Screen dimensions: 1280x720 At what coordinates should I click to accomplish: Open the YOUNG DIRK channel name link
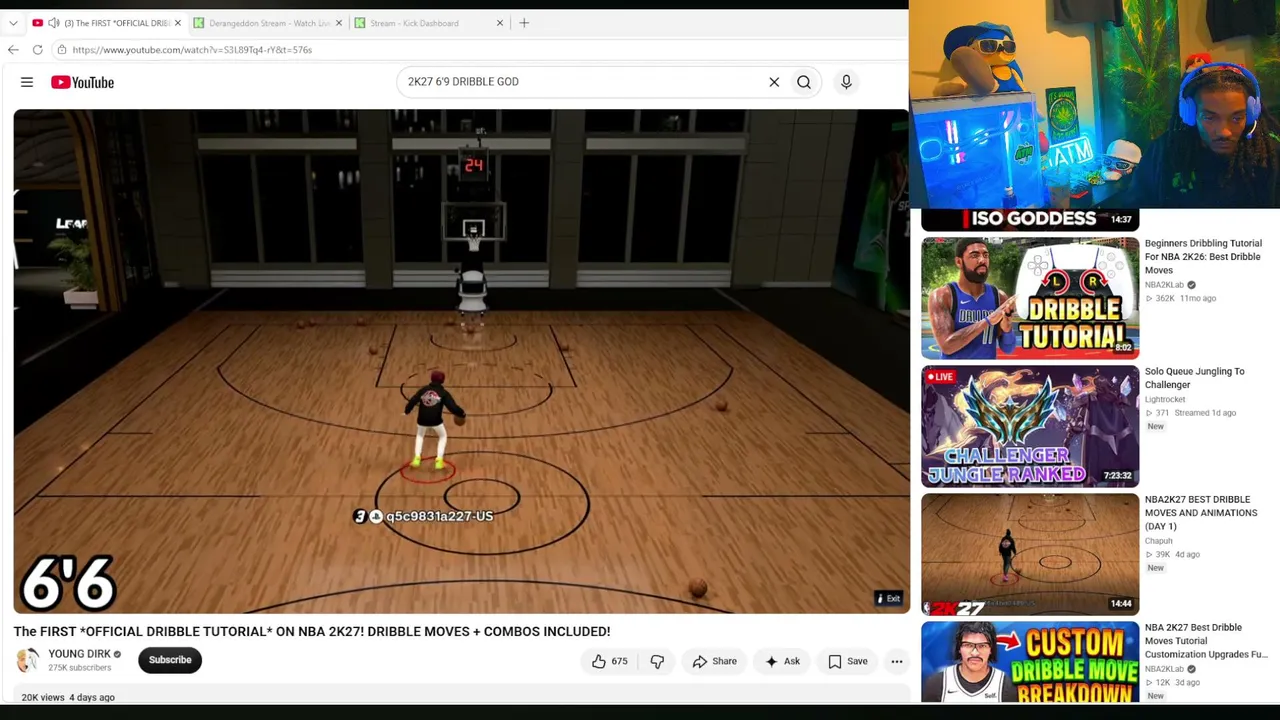click(80, 654)
